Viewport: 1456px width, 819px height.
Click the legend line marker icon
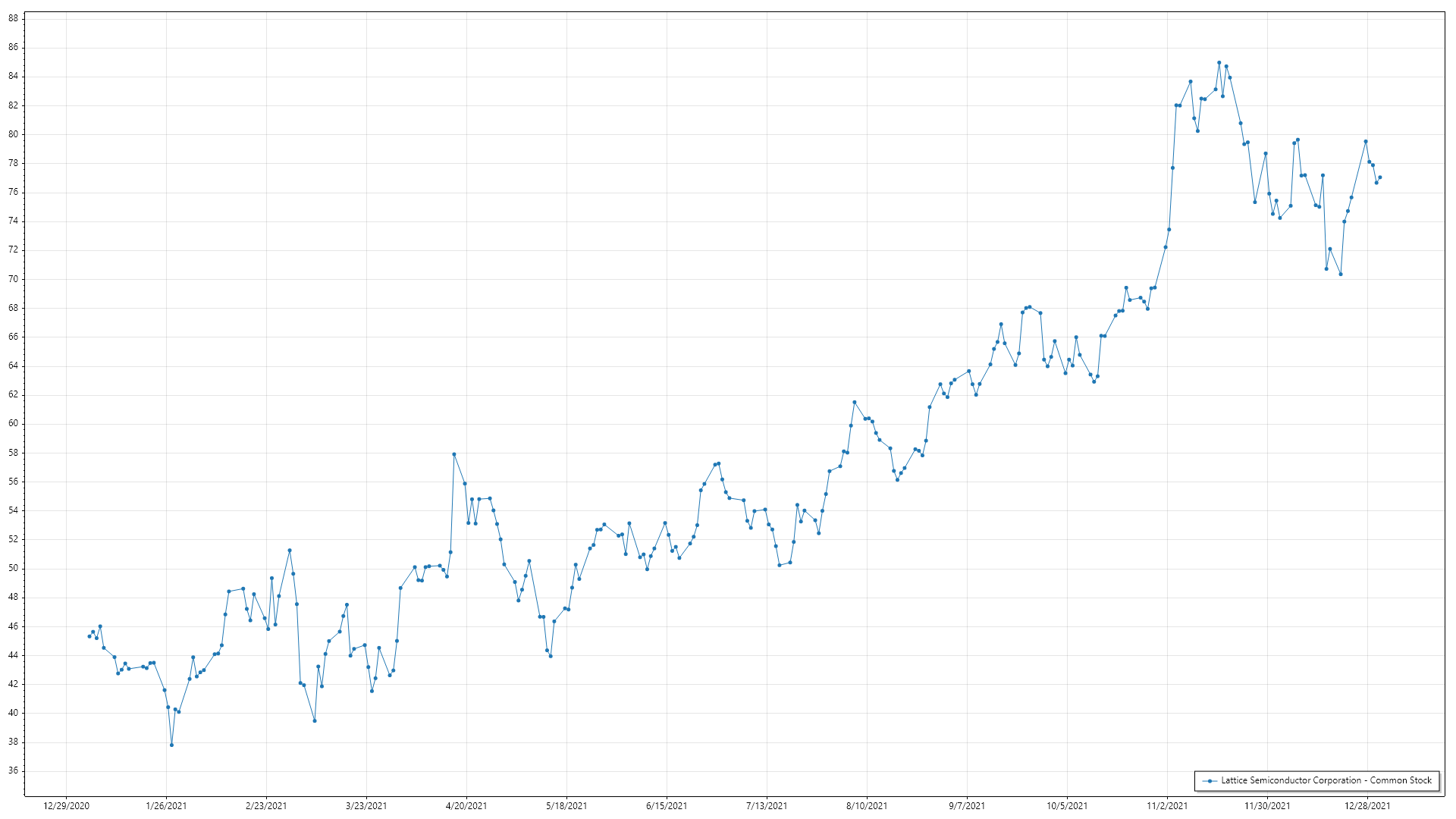coord(1210,781)
